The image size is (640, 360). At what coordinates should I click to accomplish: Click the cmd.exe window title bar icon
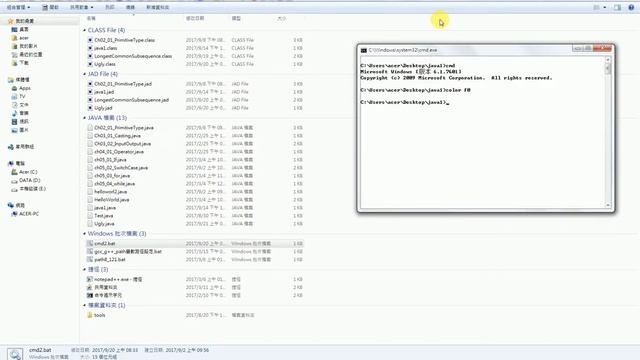[364, 50]
